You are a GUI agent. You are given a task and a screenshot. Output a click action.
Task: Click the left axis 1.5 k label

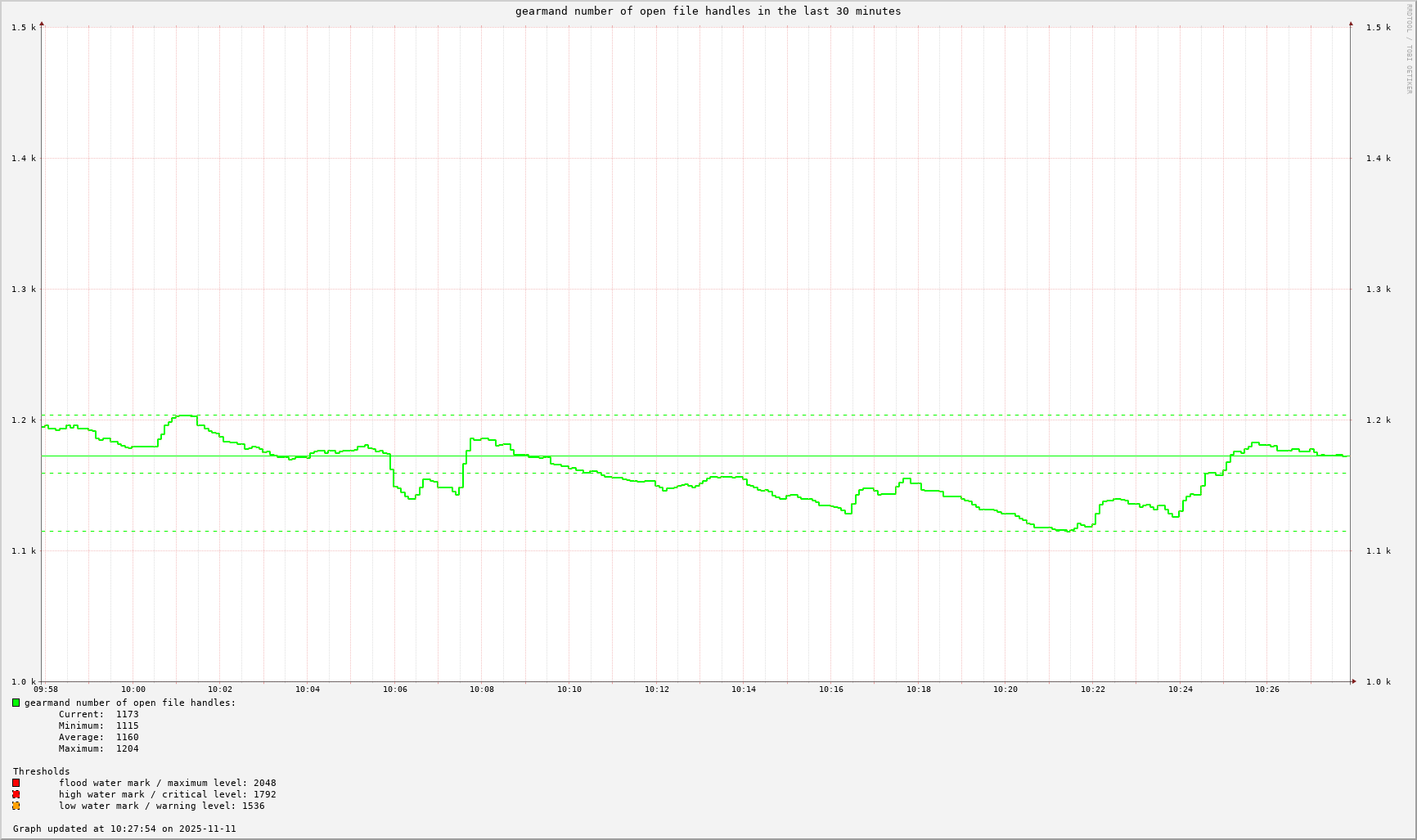tap(24, 28)
